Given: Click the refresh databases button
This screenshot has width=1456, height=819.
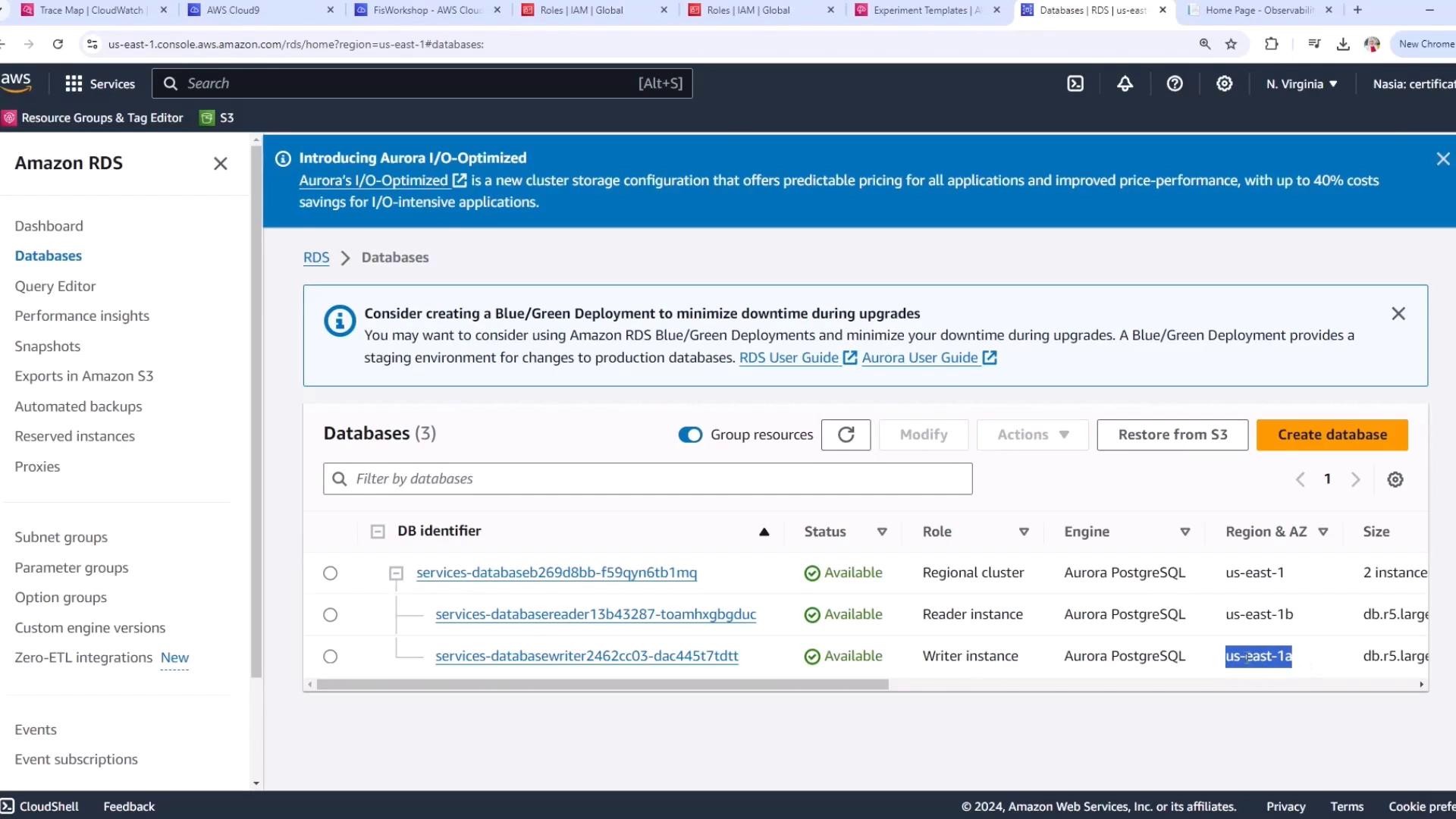Looking at the screenshot, I should (846, 435).
